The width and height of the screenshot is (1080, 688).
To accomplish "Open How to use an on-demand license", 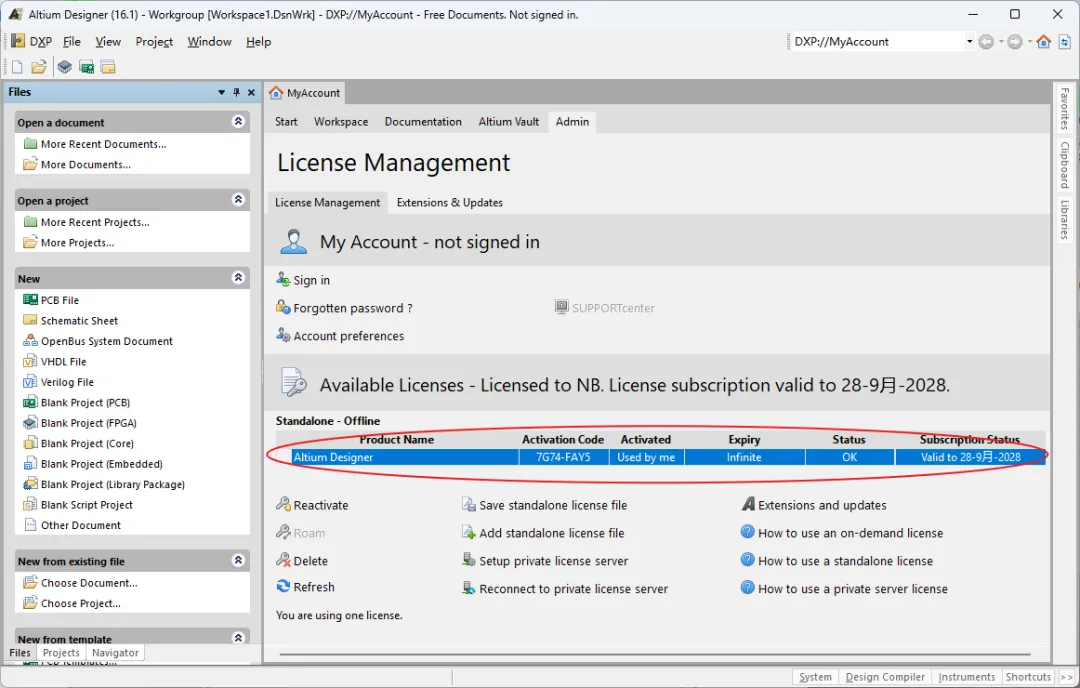I will (x=851, y=533).
